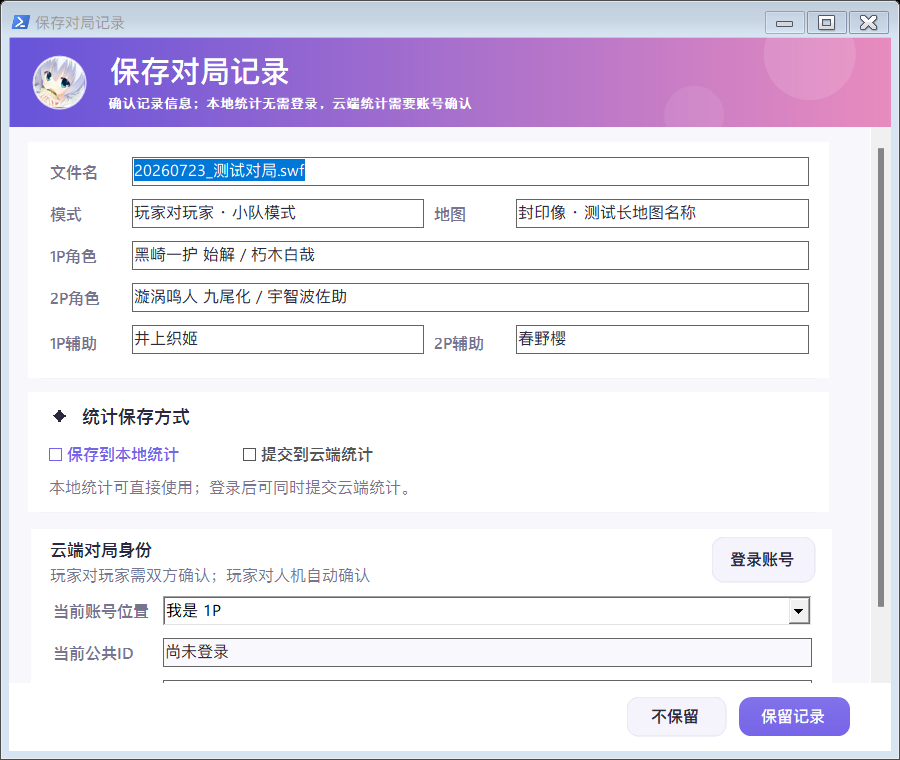The width and height of the screenshot is (900, 760).
Task: Click the 不保留 button
Action: [676, 716]
